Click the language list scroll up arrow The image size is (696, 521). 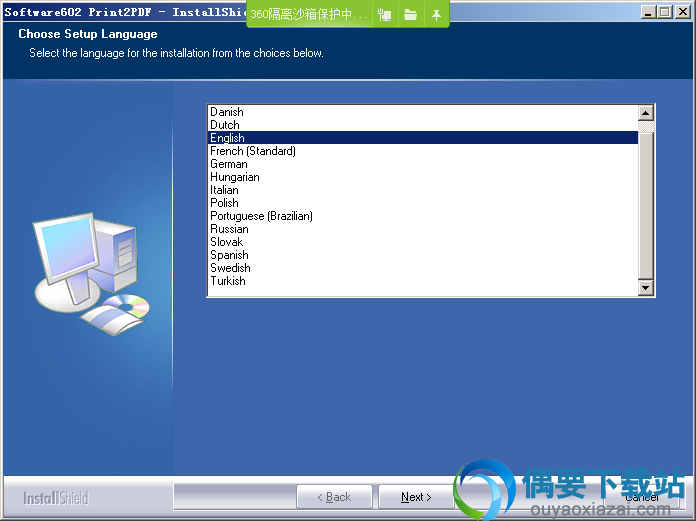pos(645,113)
